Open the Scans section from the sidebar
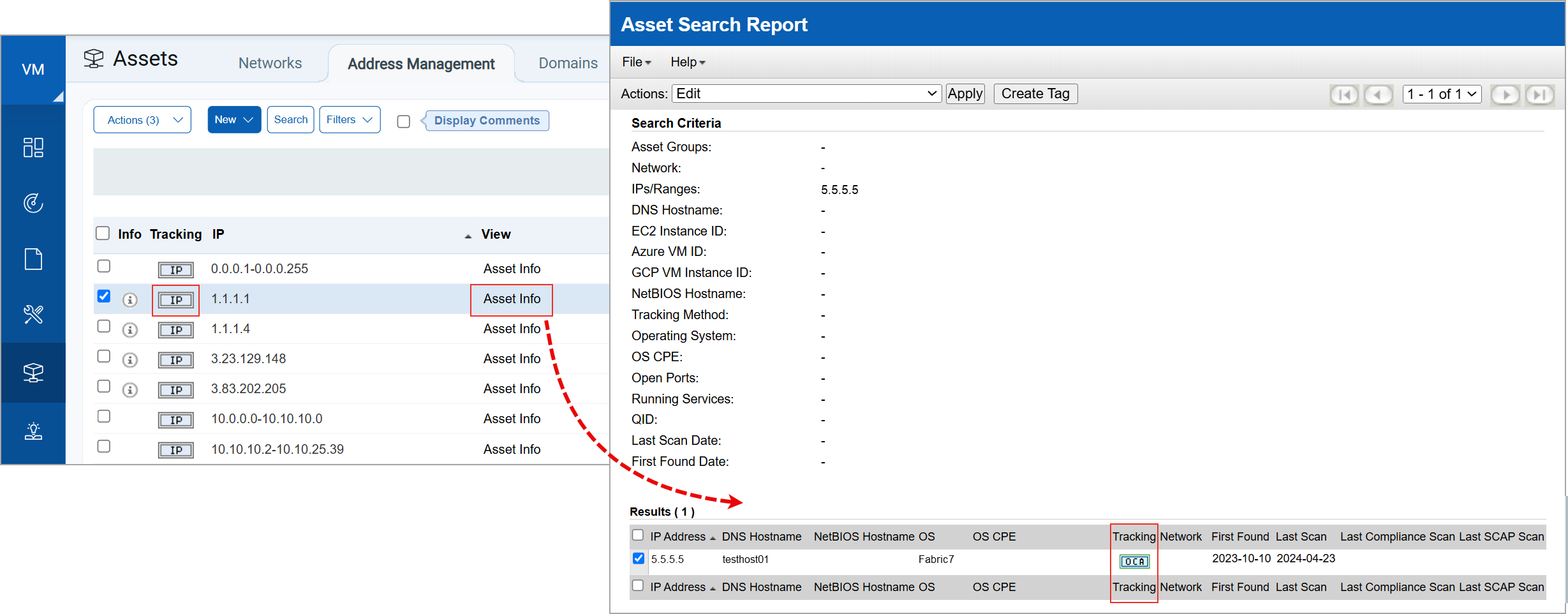The image size is (1568, 614). 33,203
